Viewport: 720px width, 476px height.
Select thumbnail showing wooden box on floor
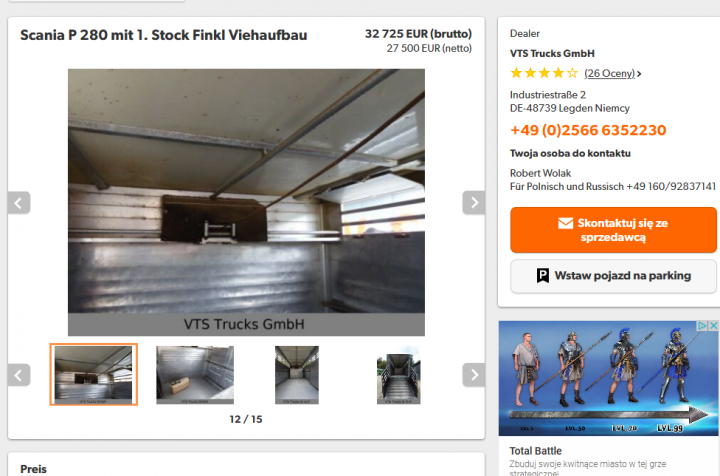(195, 375)
